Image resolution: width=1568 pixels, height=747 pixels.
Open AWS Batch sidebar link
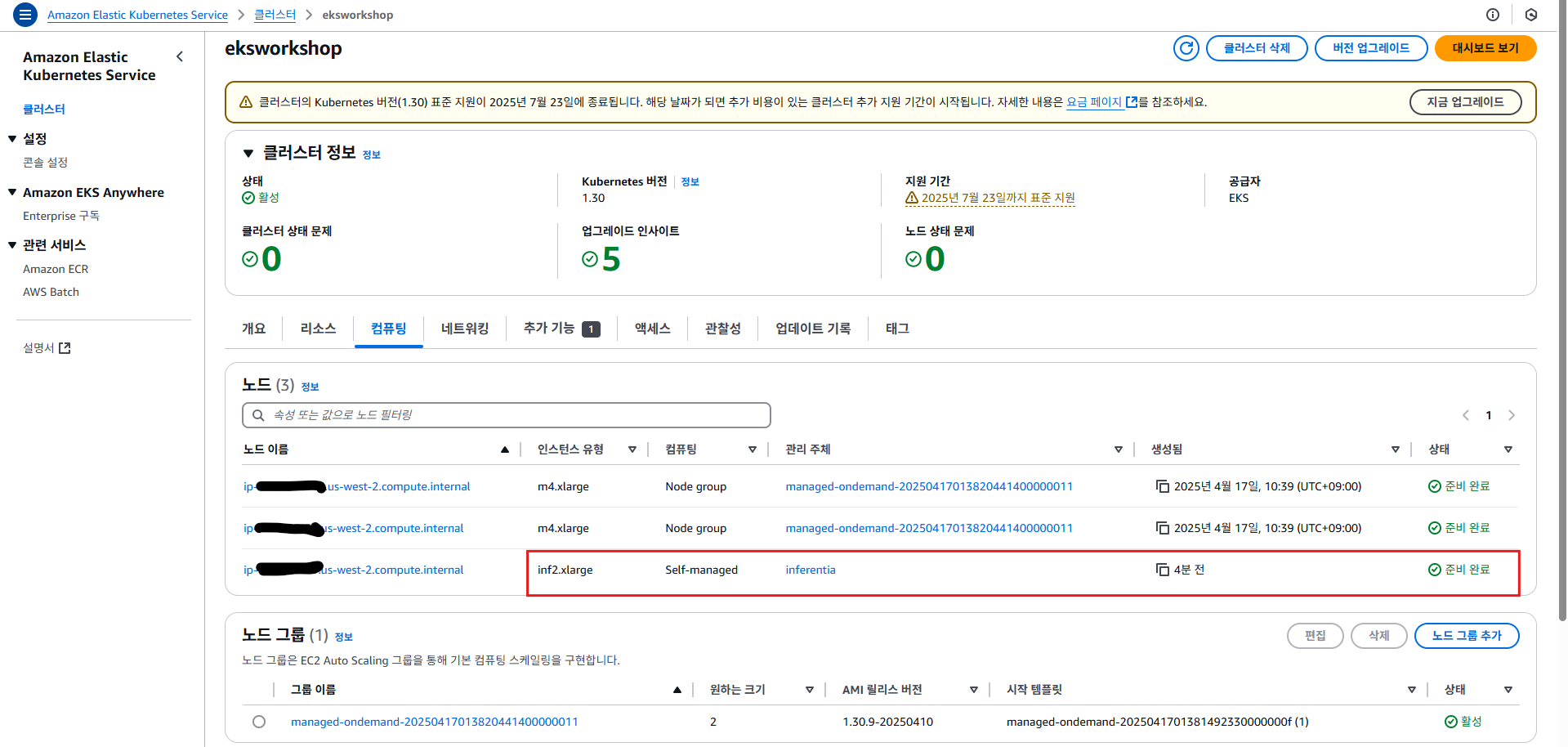pyautogui.click(x=51, y=292)
